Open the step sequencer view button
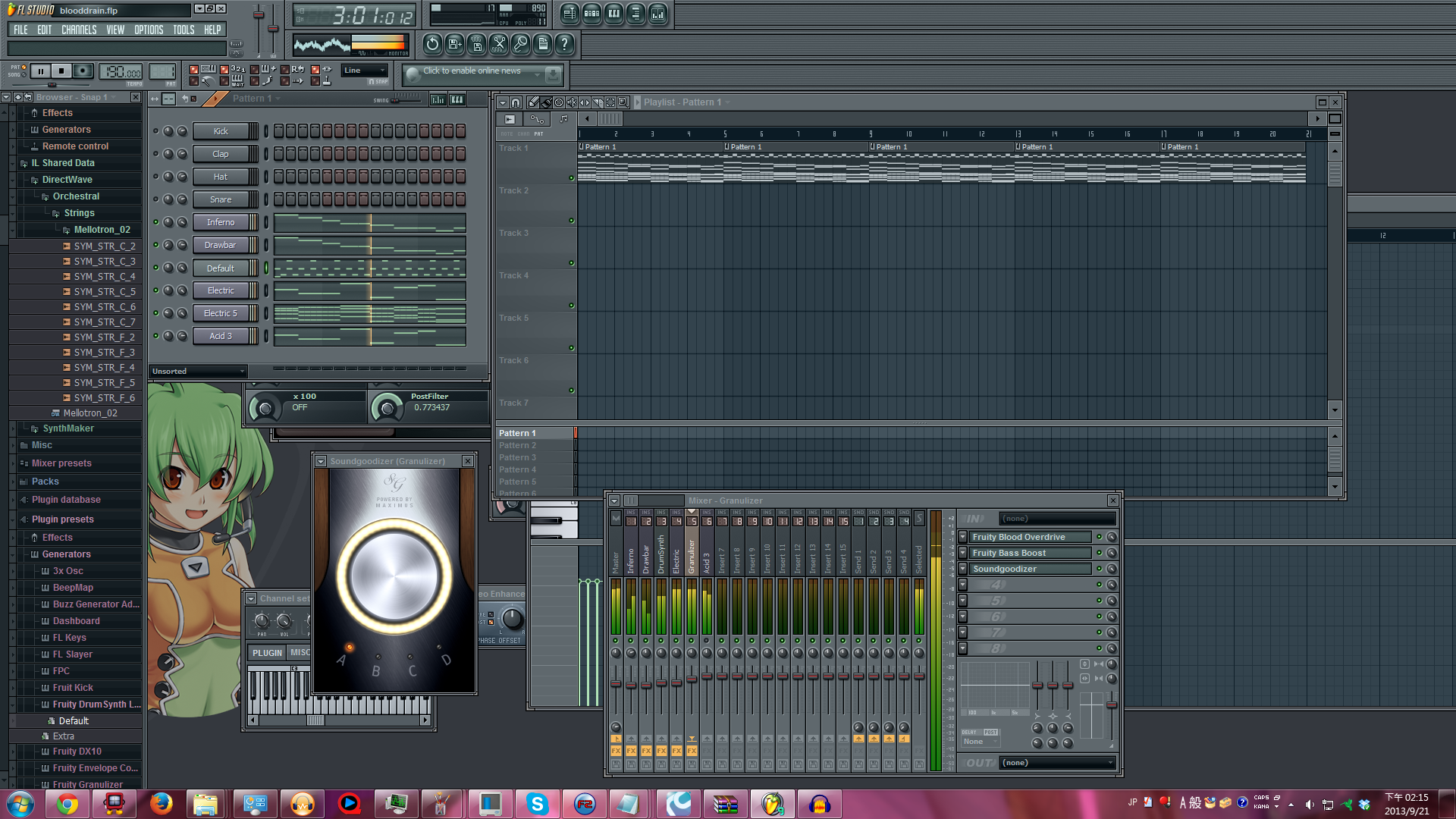The width and height of the screenshot is (1456, 819). (591, 13)
